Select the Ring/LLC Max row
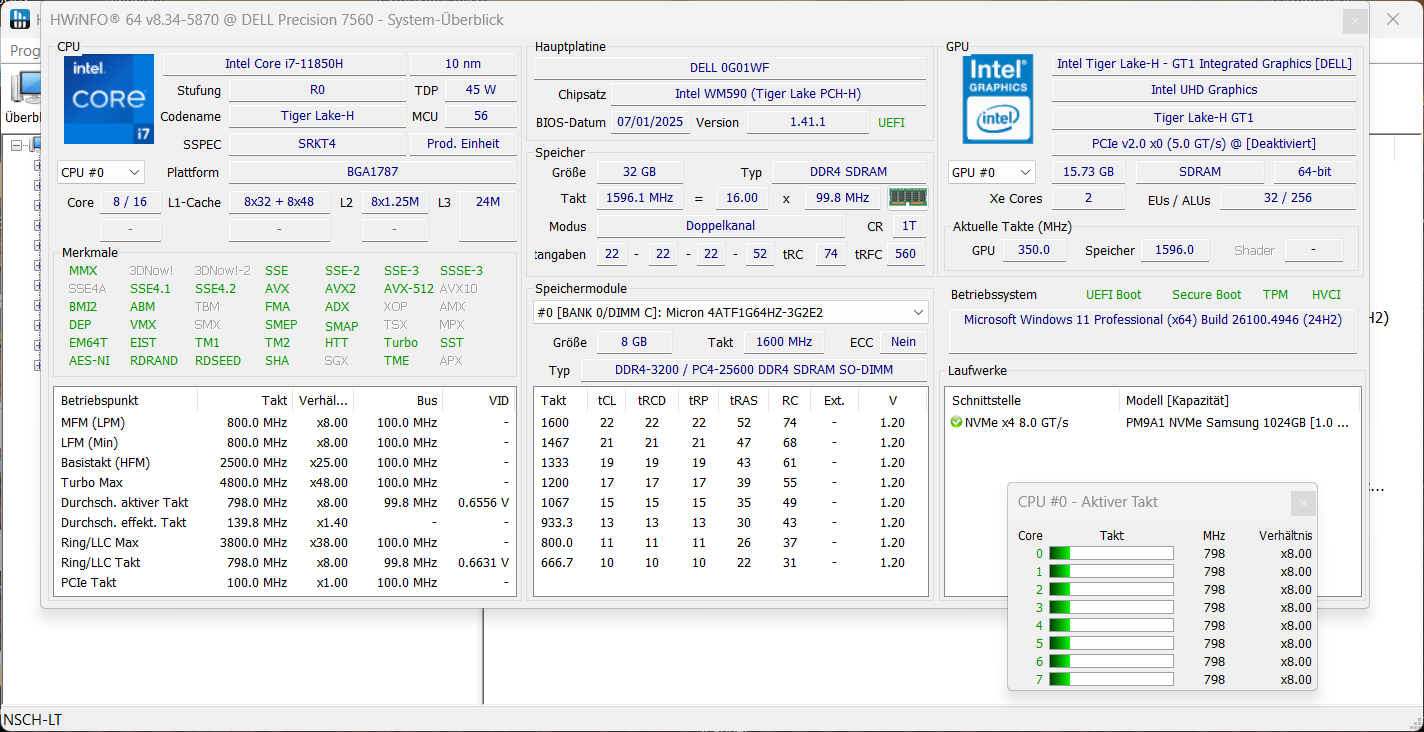Image resolution: width=1424 pixels, height=732 pixels. point(284,543)
